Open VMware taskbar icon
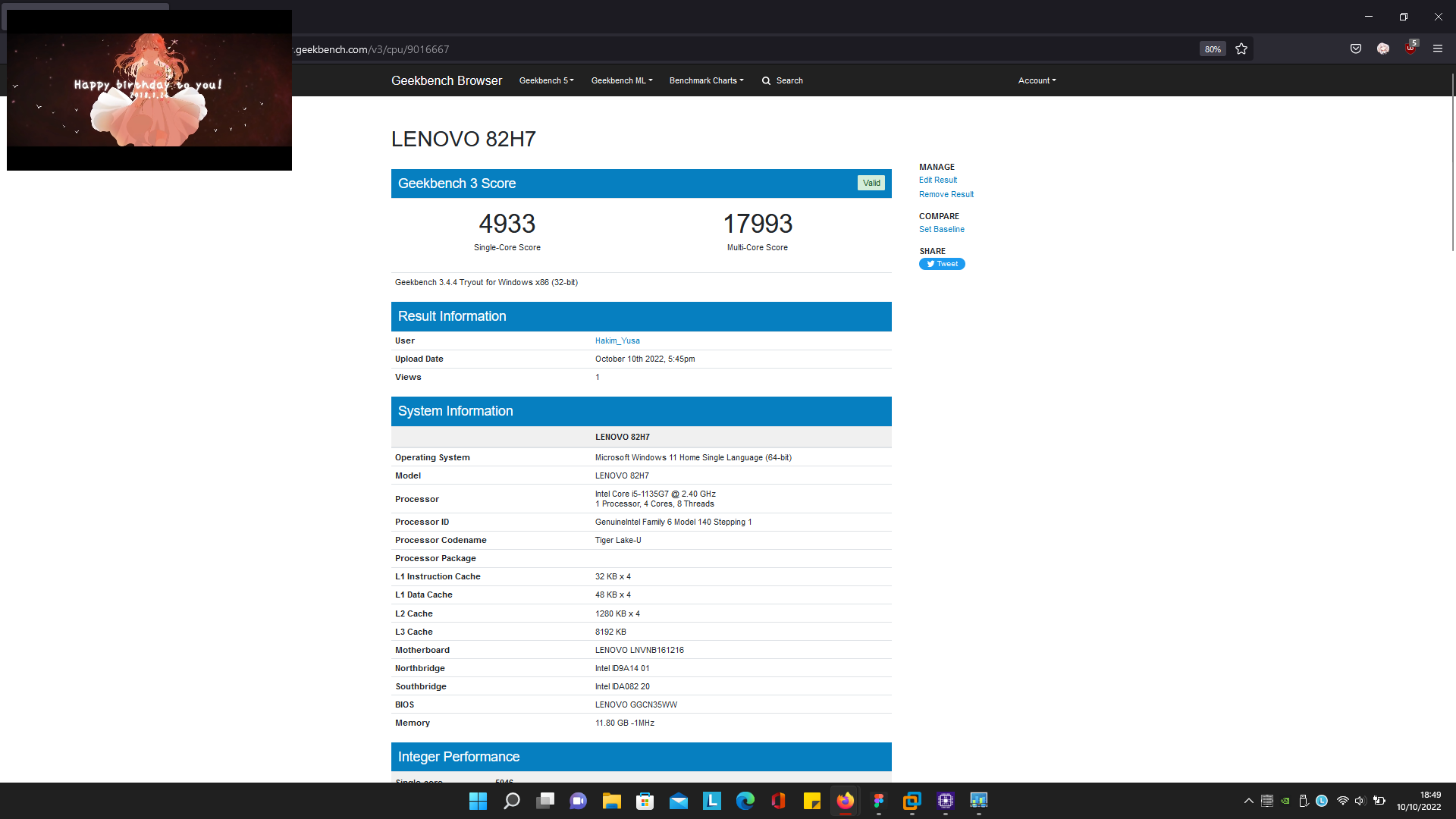 (x=912, y=801)
